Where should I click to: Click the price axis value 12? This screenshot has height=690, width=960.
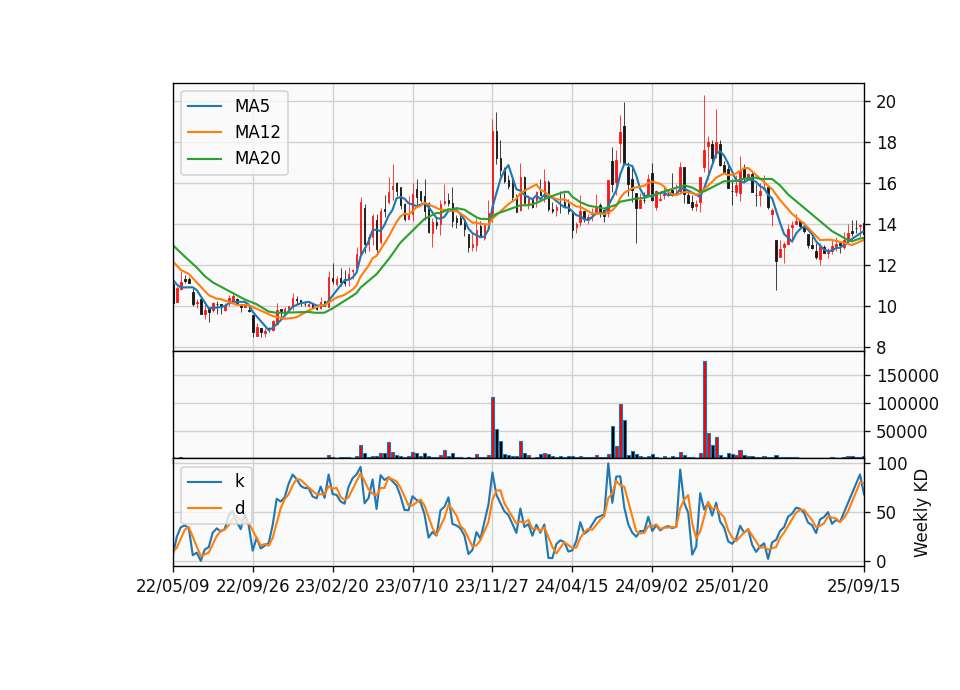coord(886,266)
